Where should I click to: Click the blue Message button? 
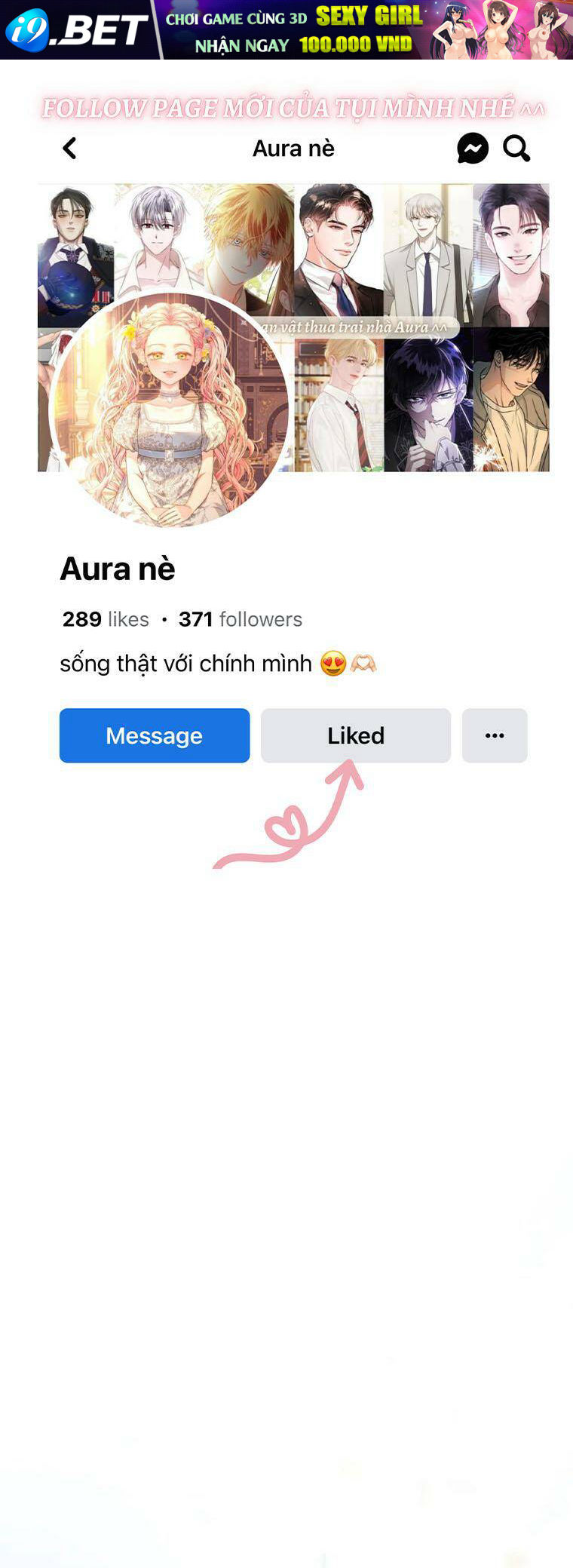coord(155,735)
